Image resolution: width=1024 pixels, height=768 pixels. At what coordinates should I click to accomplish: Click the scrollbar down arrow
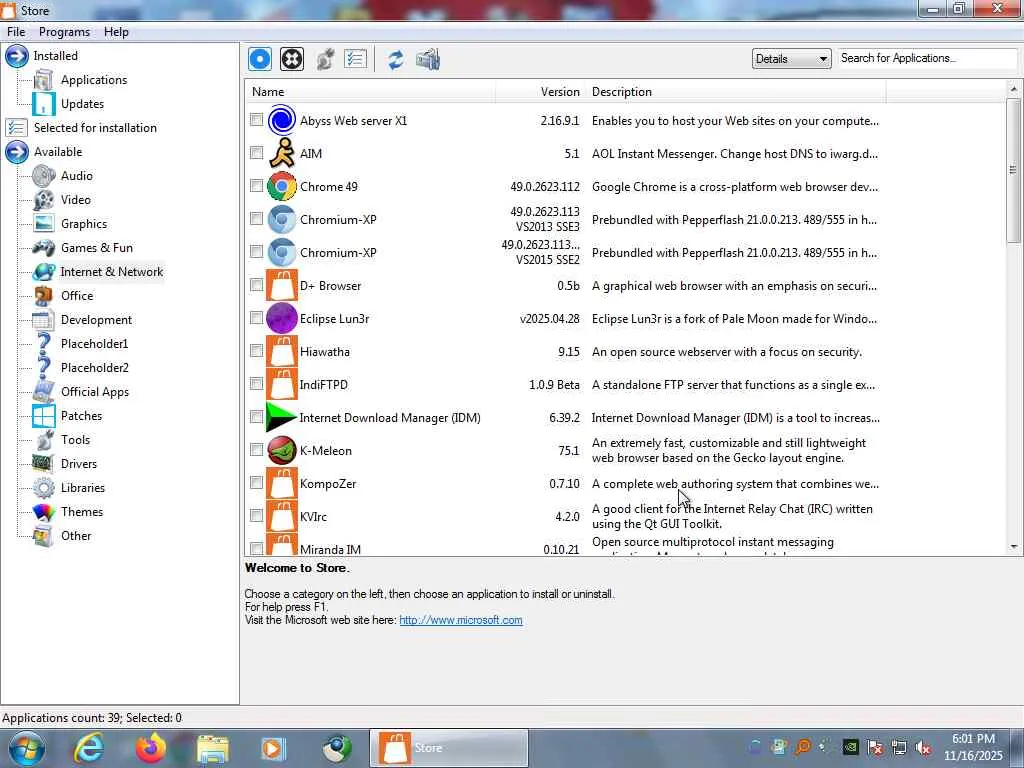click(x=1013, y=547)
